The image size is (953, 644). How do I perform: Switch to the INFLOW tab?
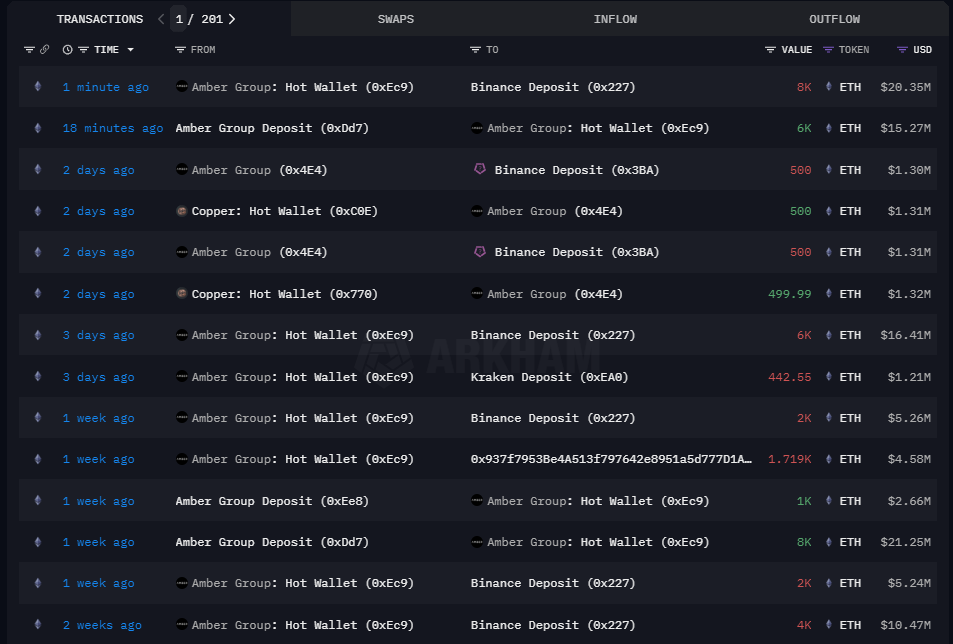[615, 19]
